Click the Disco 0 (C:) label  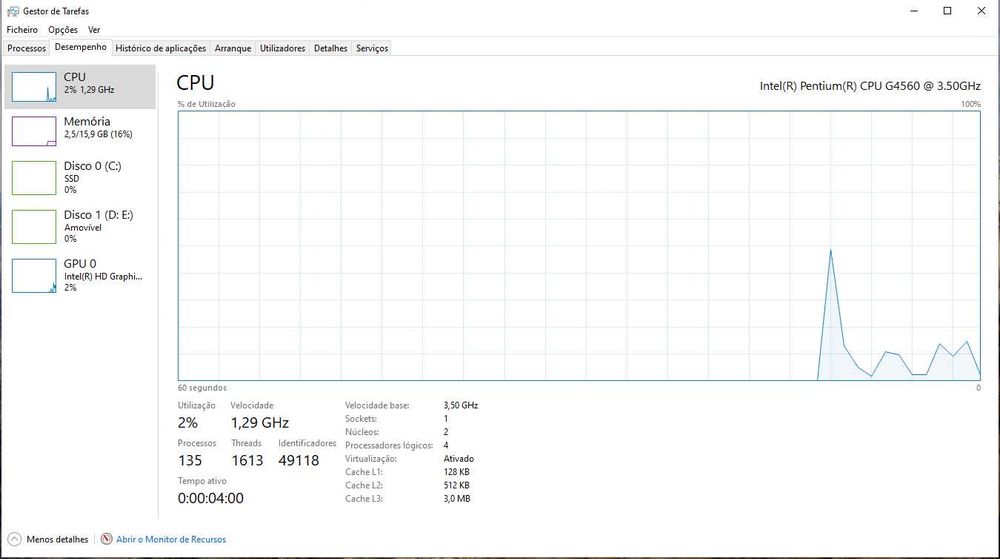[92, 166]
